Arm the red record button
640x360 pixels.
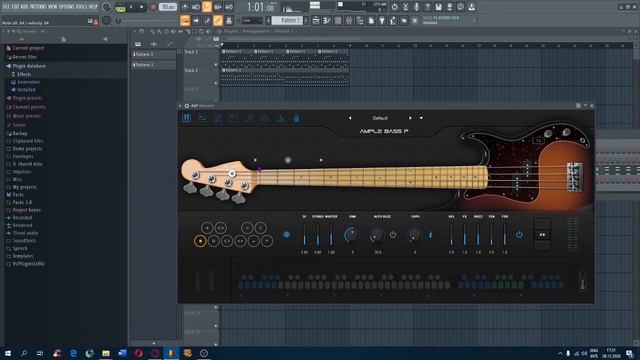coord(153,7)
